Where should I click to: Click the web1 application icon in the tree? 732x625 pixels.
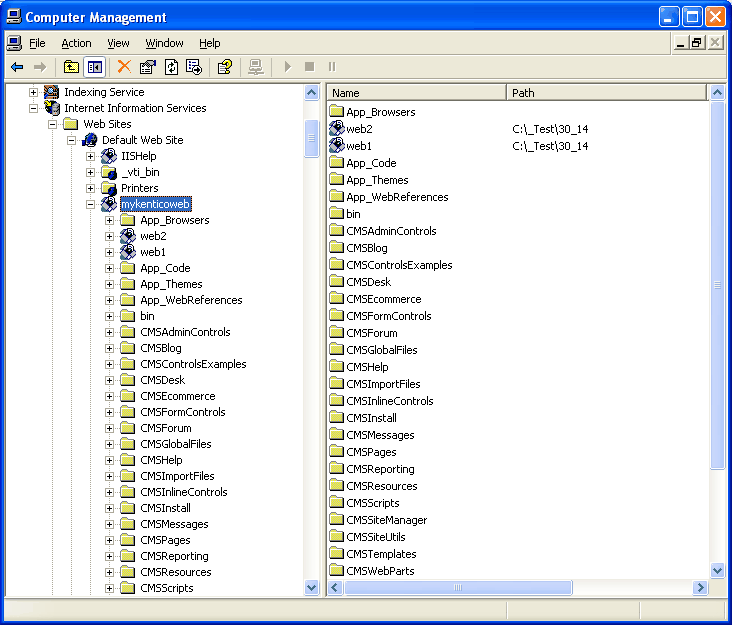[x=128, y=252]
